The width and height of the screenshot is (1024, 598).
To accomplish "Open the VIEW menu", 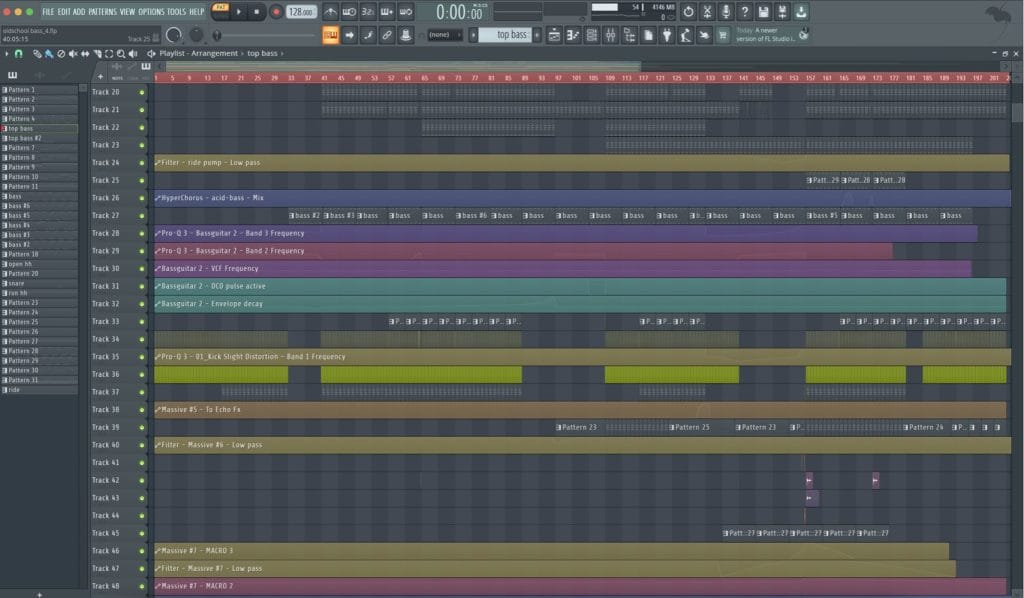I will pos(127,12).
